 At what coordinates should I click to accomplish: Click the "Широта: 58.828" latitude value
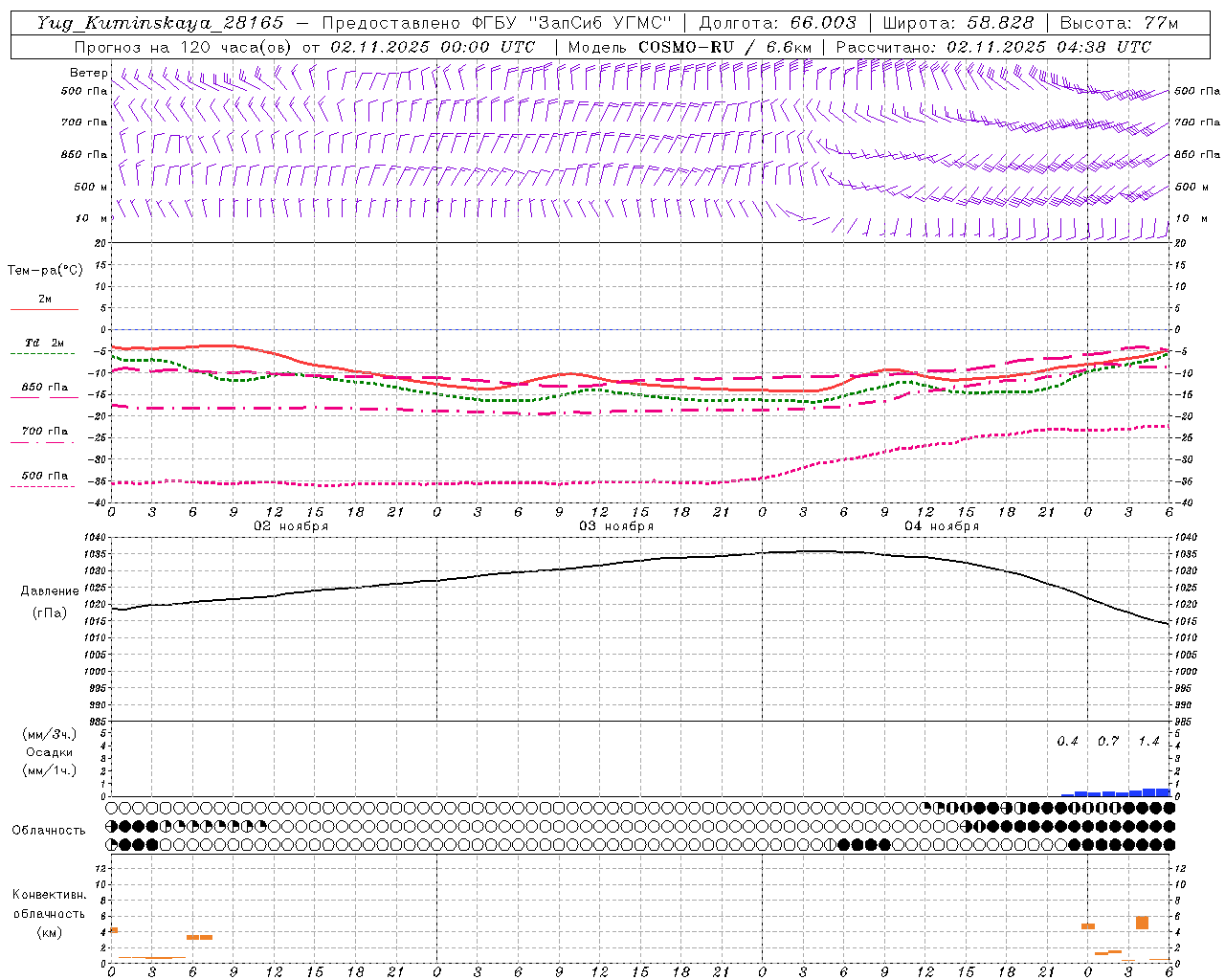click(958, 23)
